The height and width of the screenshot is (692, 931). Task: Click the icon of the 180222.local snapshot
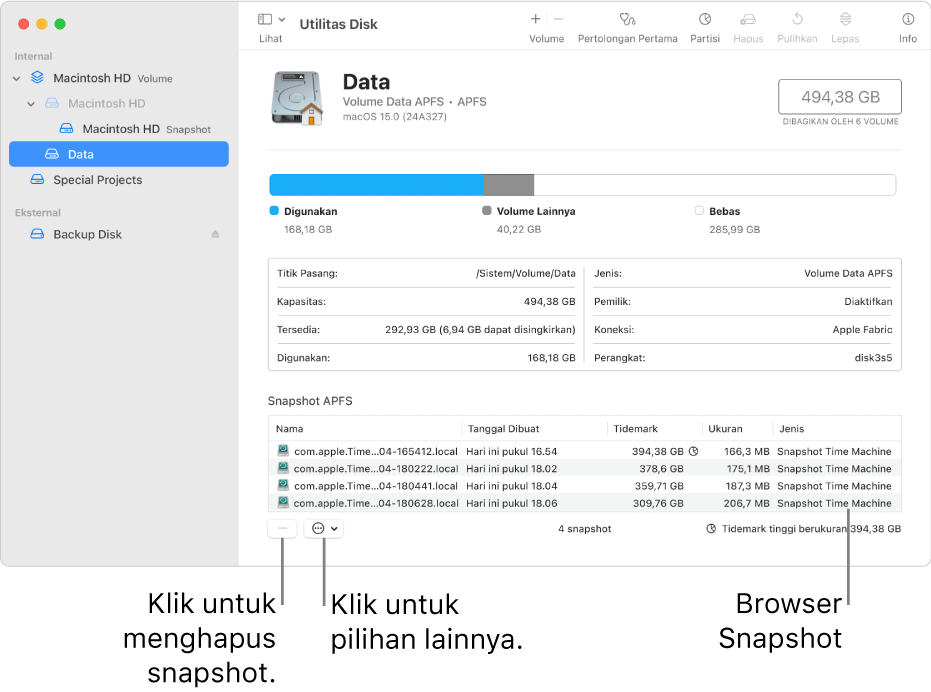coord(283,467)
